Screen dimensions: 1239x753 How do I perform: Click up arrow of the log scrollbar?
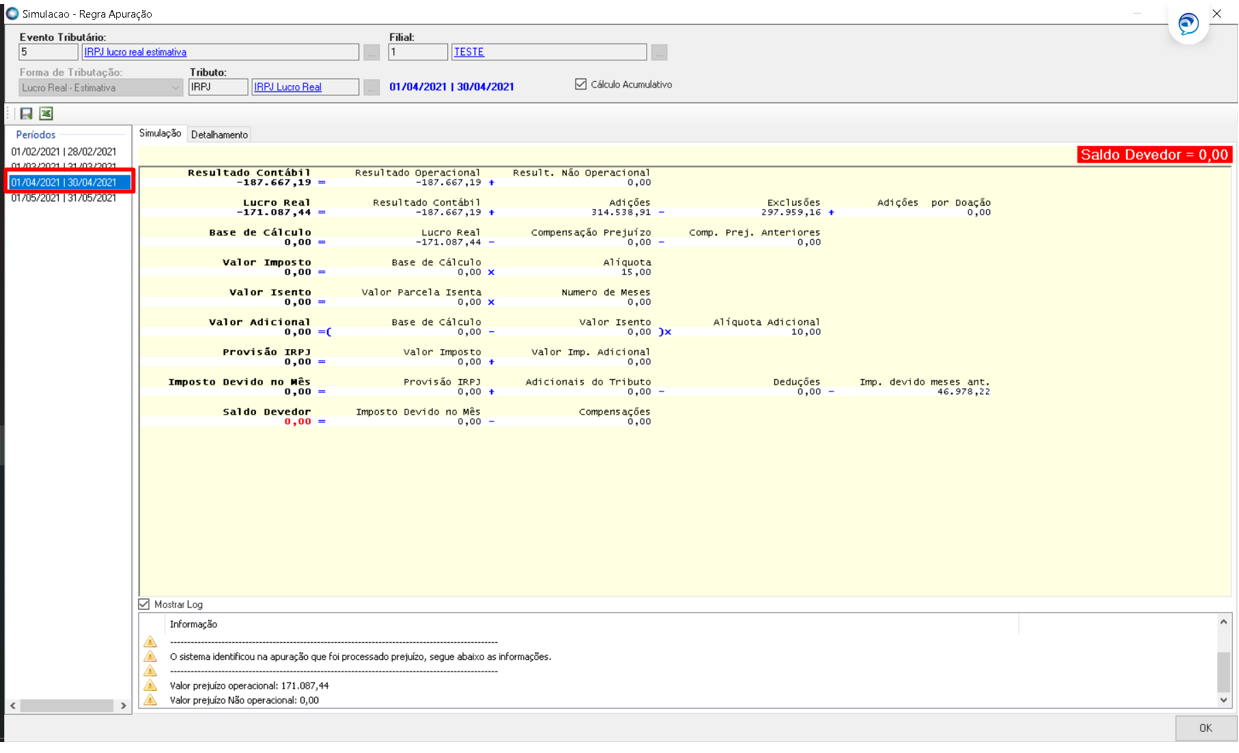pyautogui.click(x=1224, y=622)
